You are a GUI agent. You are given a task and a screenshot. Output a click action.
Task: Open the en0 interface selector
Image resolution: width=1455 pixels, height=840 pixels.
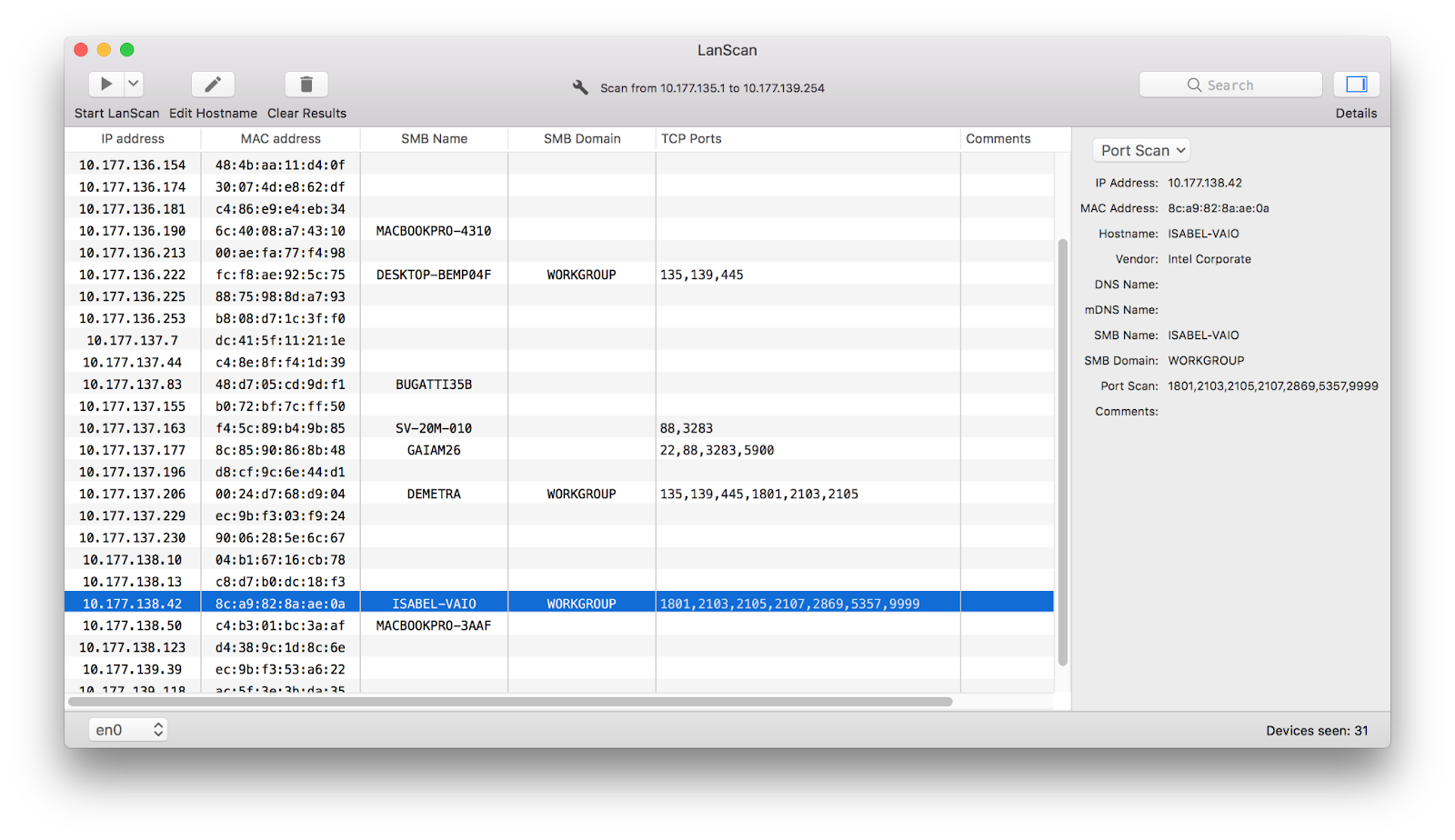(x=128, y=730)
